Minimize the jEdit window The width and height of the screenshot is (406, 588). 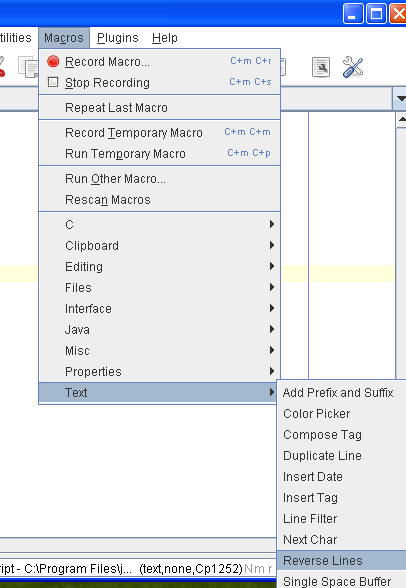[353, 14]
